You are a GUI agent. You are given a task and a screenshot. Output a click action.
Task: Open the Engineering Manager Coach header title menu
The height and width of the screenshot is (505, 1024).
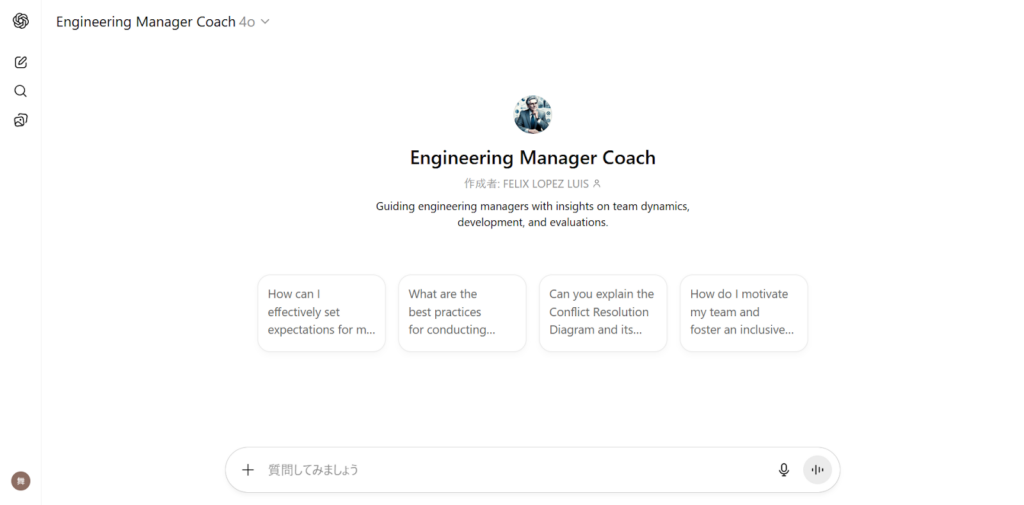click(146, 22)
